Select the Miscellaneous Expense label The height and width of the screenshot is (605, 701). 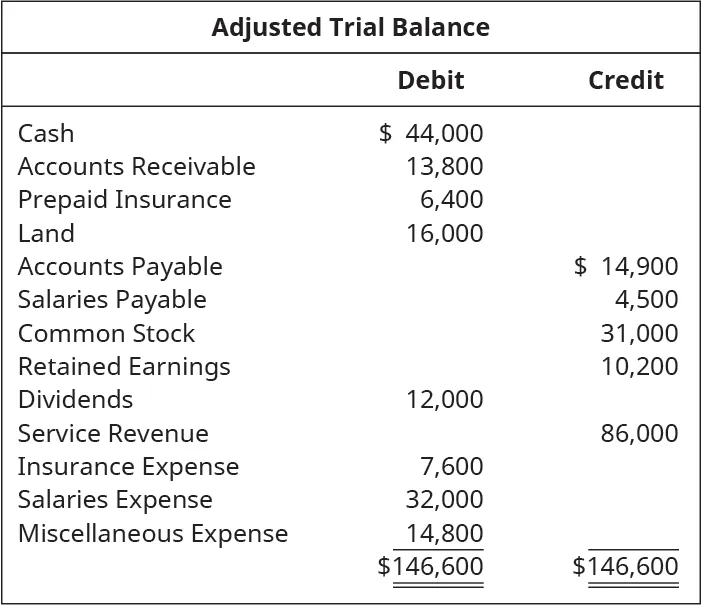click(x=153, y=534)
